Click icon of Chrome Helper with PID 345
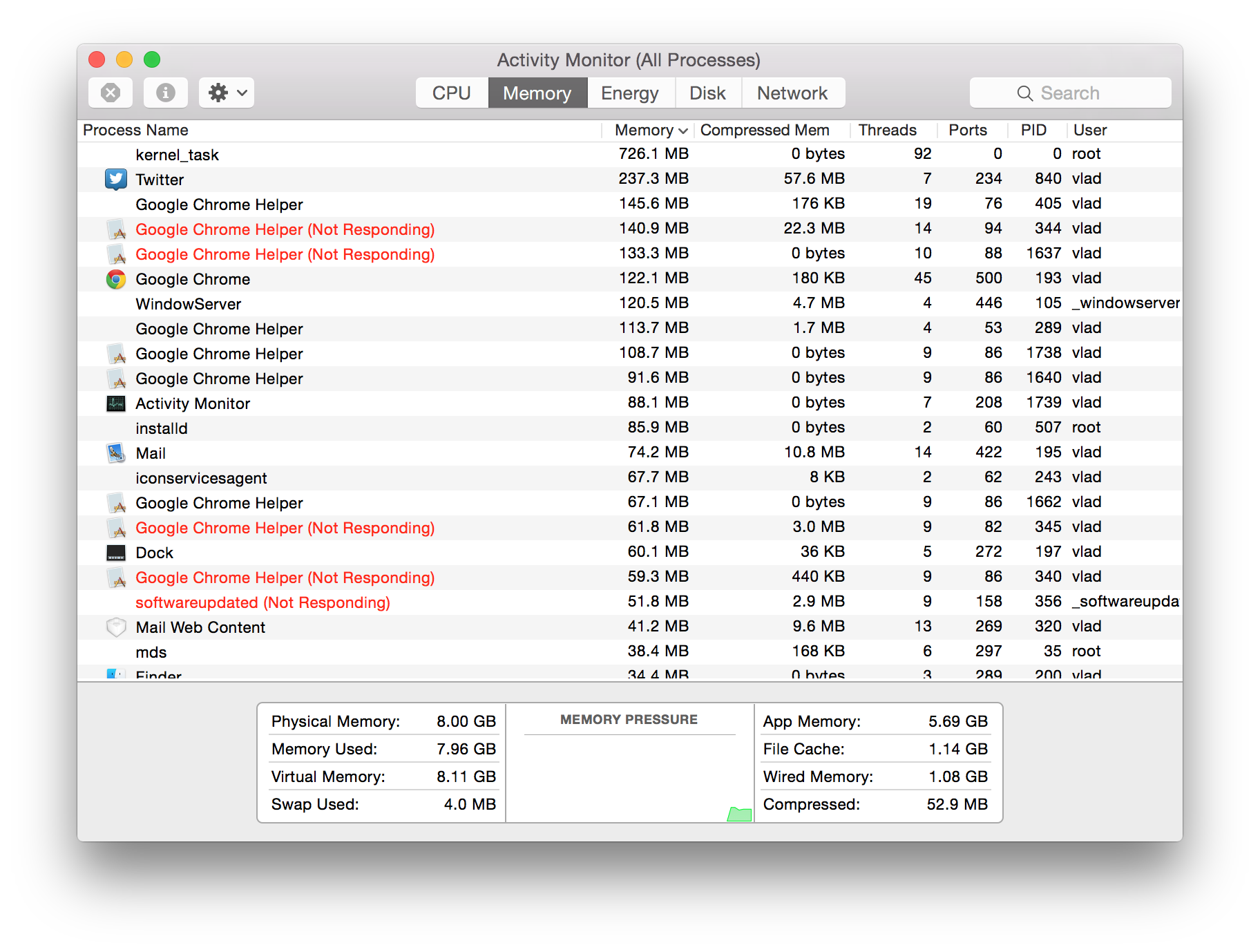1260x952 pixels. click(x=116, y=527)
